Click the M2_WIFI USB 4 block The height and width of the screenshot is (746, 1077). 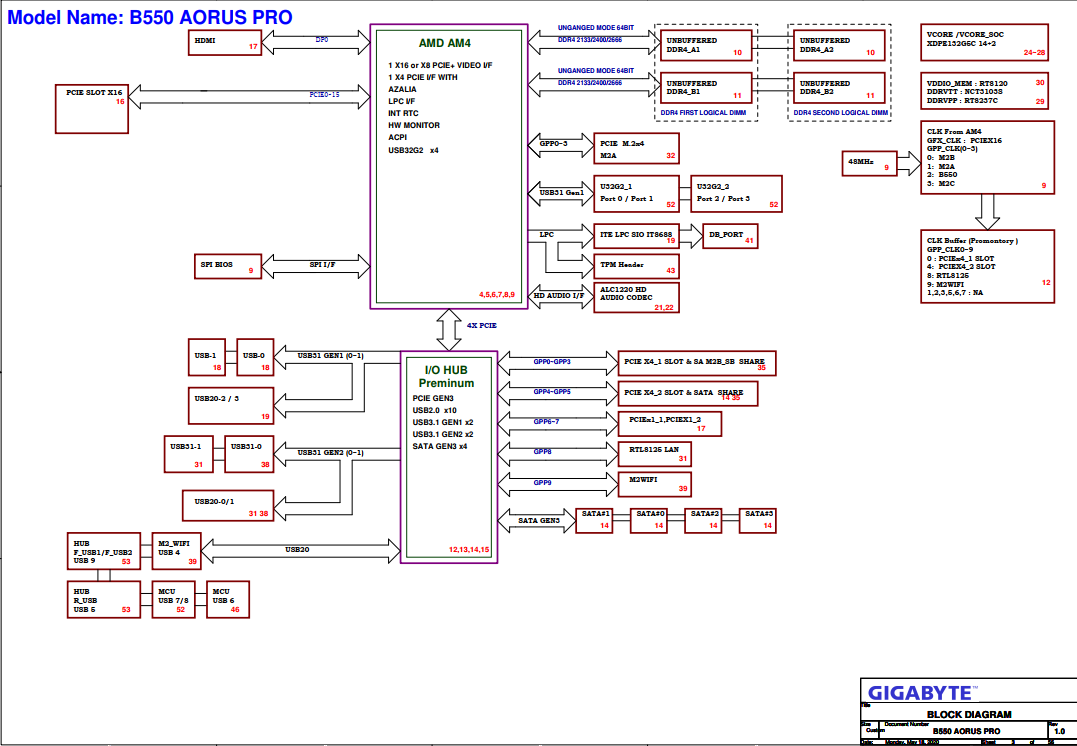[x=177, y=551]
